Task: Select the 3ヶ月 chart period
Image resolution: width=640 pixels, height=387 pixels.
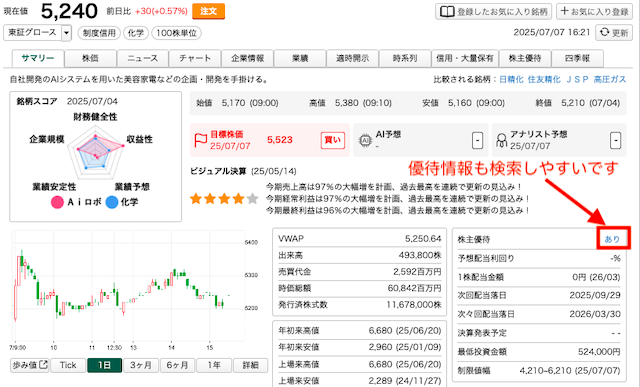Action: [141, 365]
